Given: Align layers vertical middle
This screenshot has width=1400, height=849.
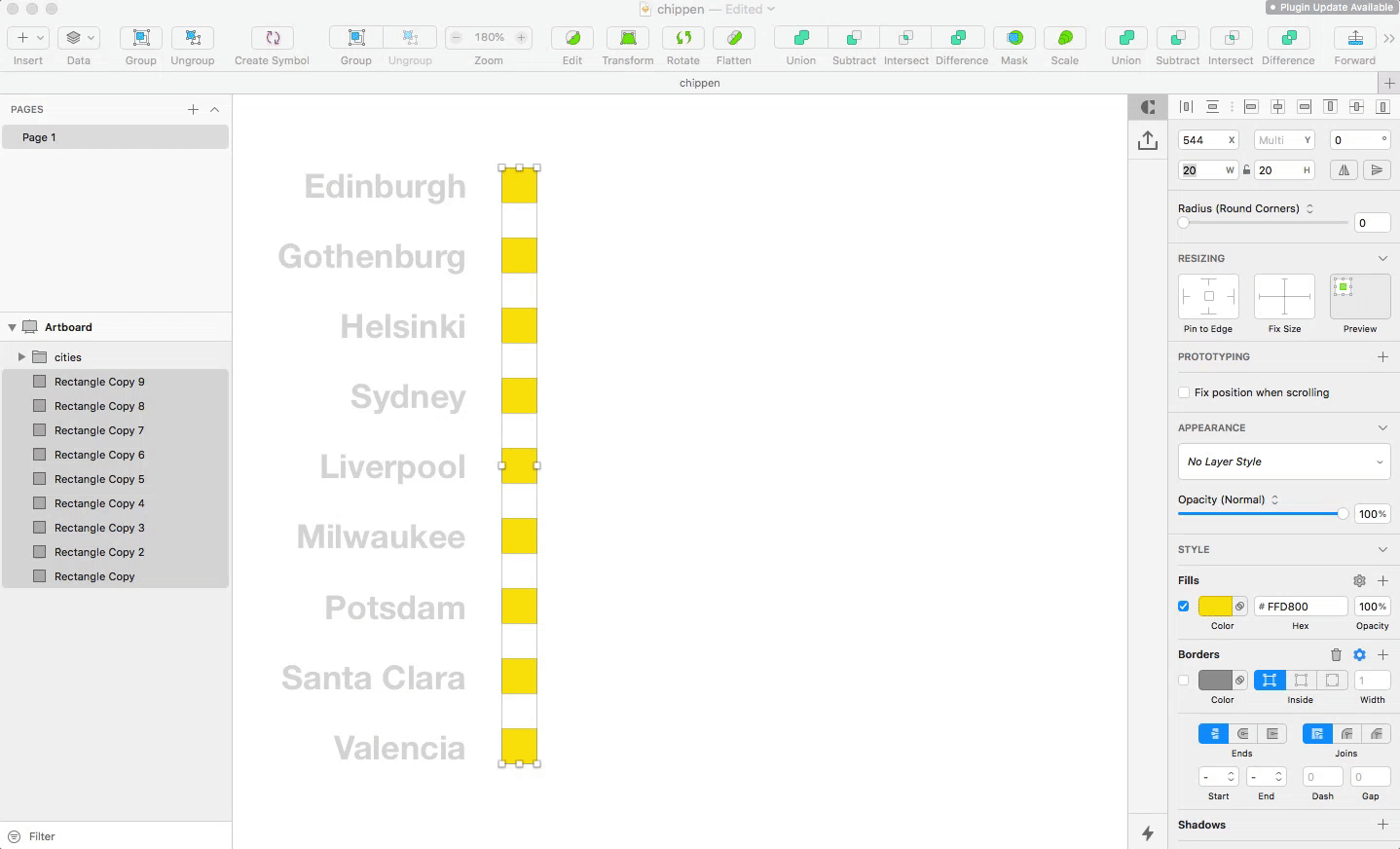Looking at the screenshot, I should pyautogui.click(x=1356, y=107).
